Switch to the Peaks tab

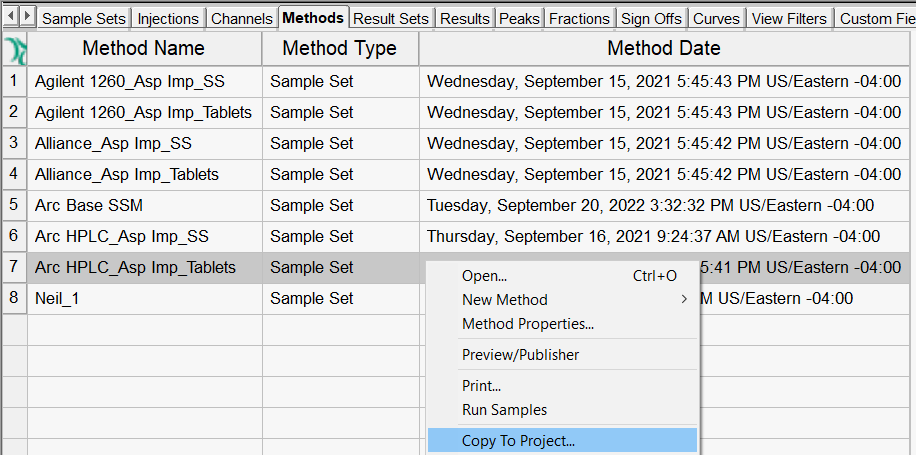519,19
